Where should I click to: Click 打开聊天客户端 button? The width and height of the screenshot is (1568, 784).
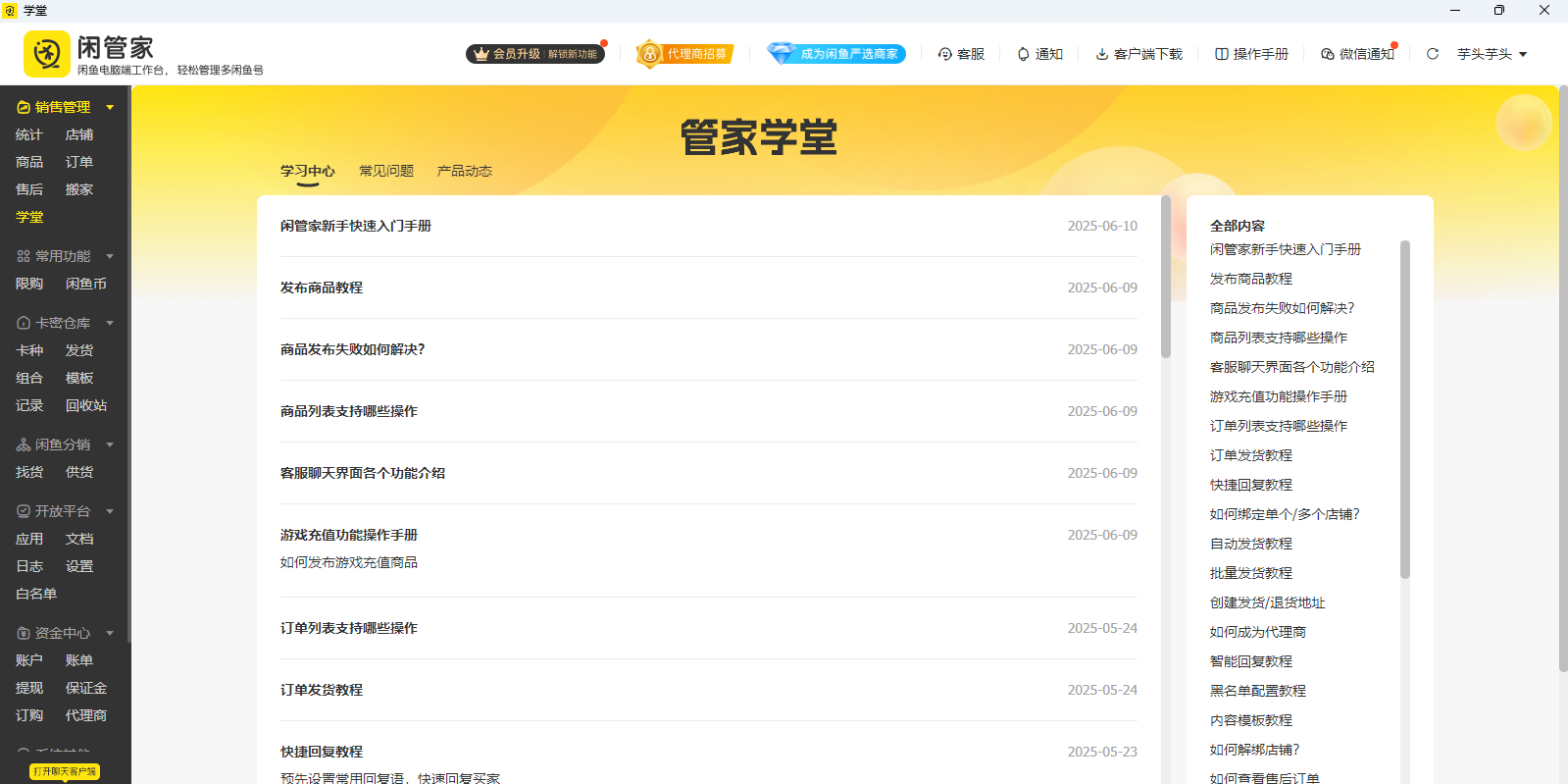click(65, 771)
